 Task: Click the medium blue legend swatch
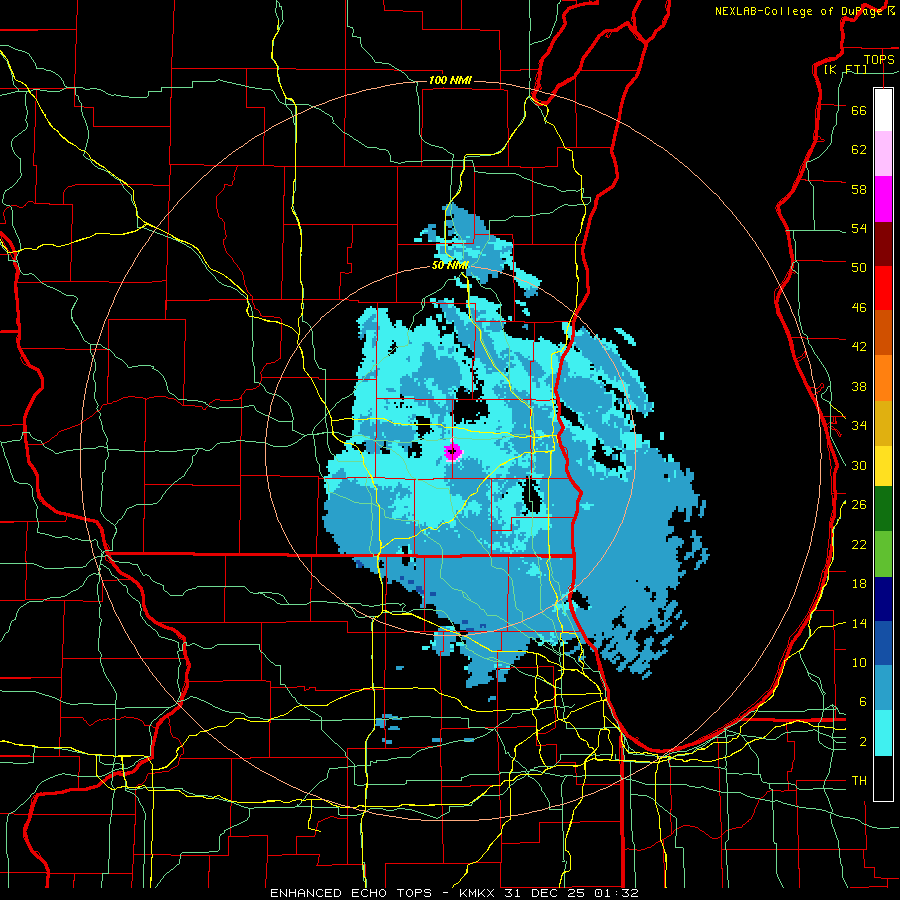click(x=883, y=643)
